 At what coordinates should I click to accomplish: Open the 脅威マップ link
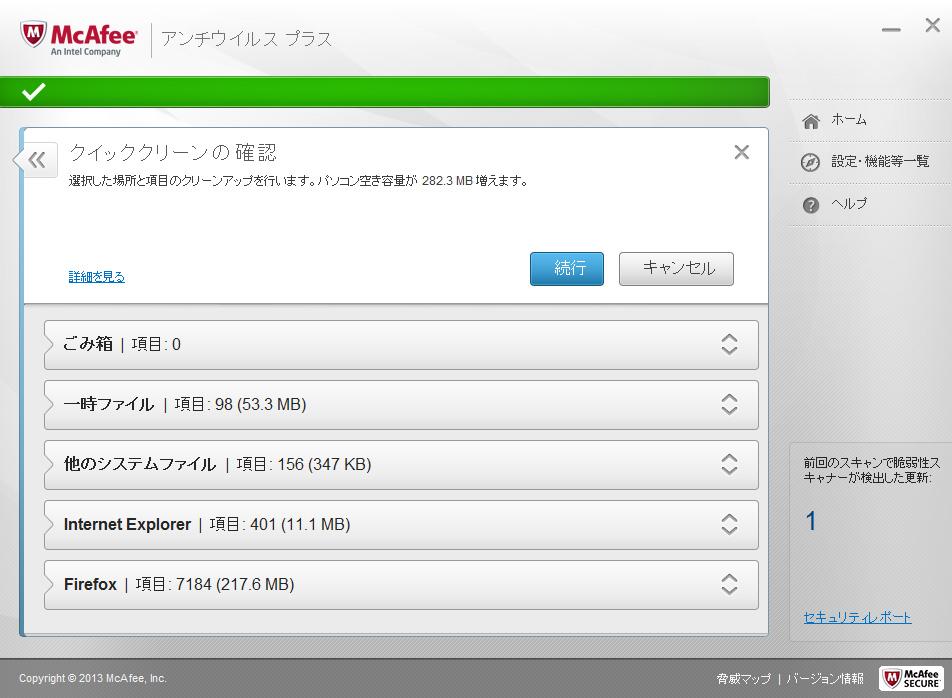[x=743, y=679]
